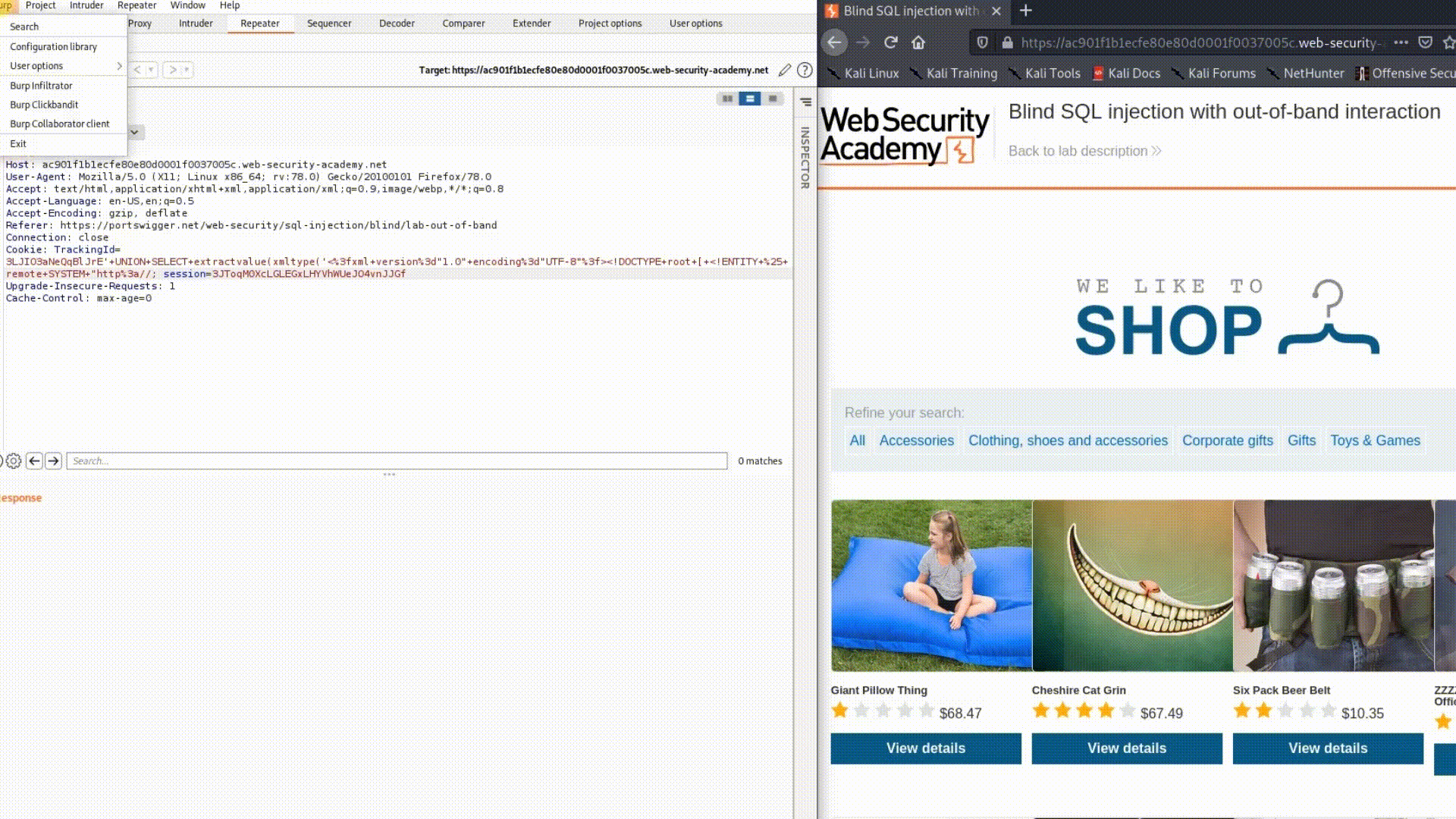Open Configuration library from Burp menu

(63, 46)
